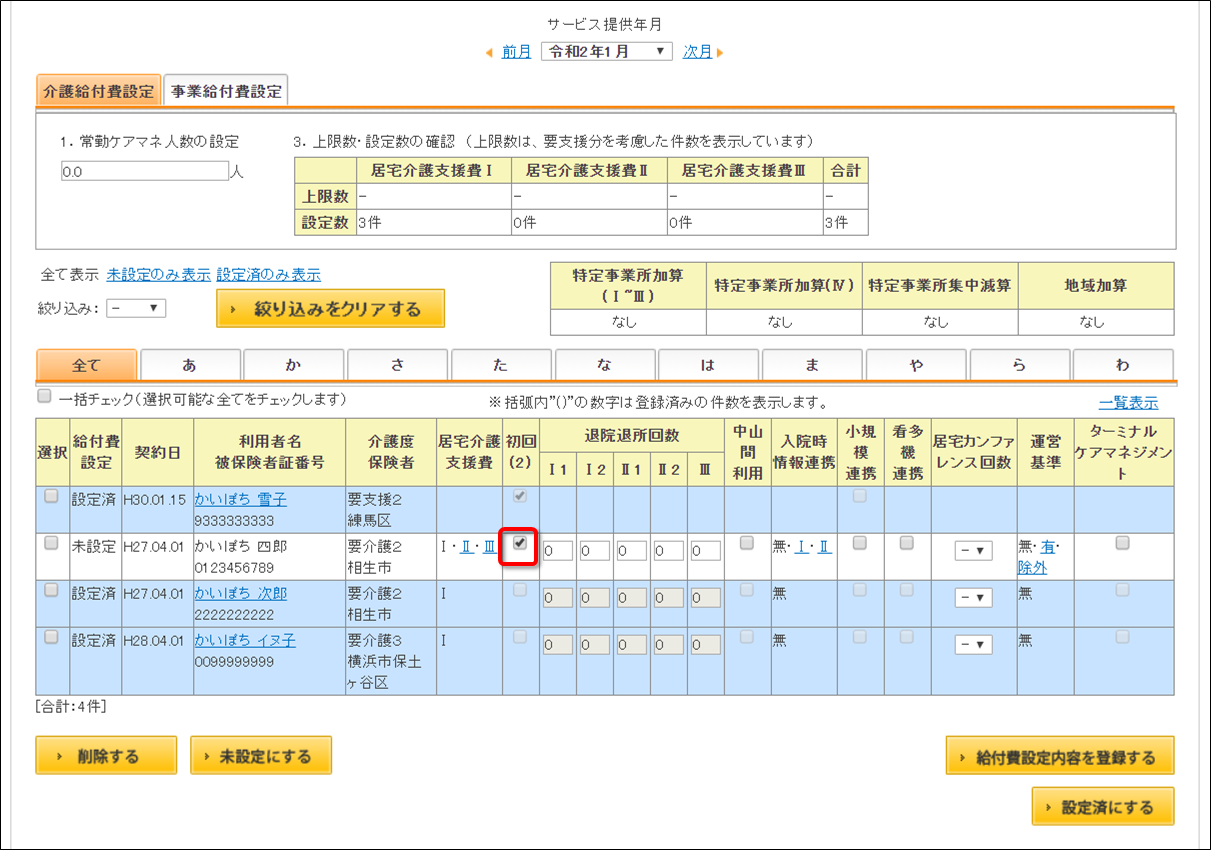Open the 一覧表示 link
Screen dimensions: 1211x850
tap(1128, 403)
